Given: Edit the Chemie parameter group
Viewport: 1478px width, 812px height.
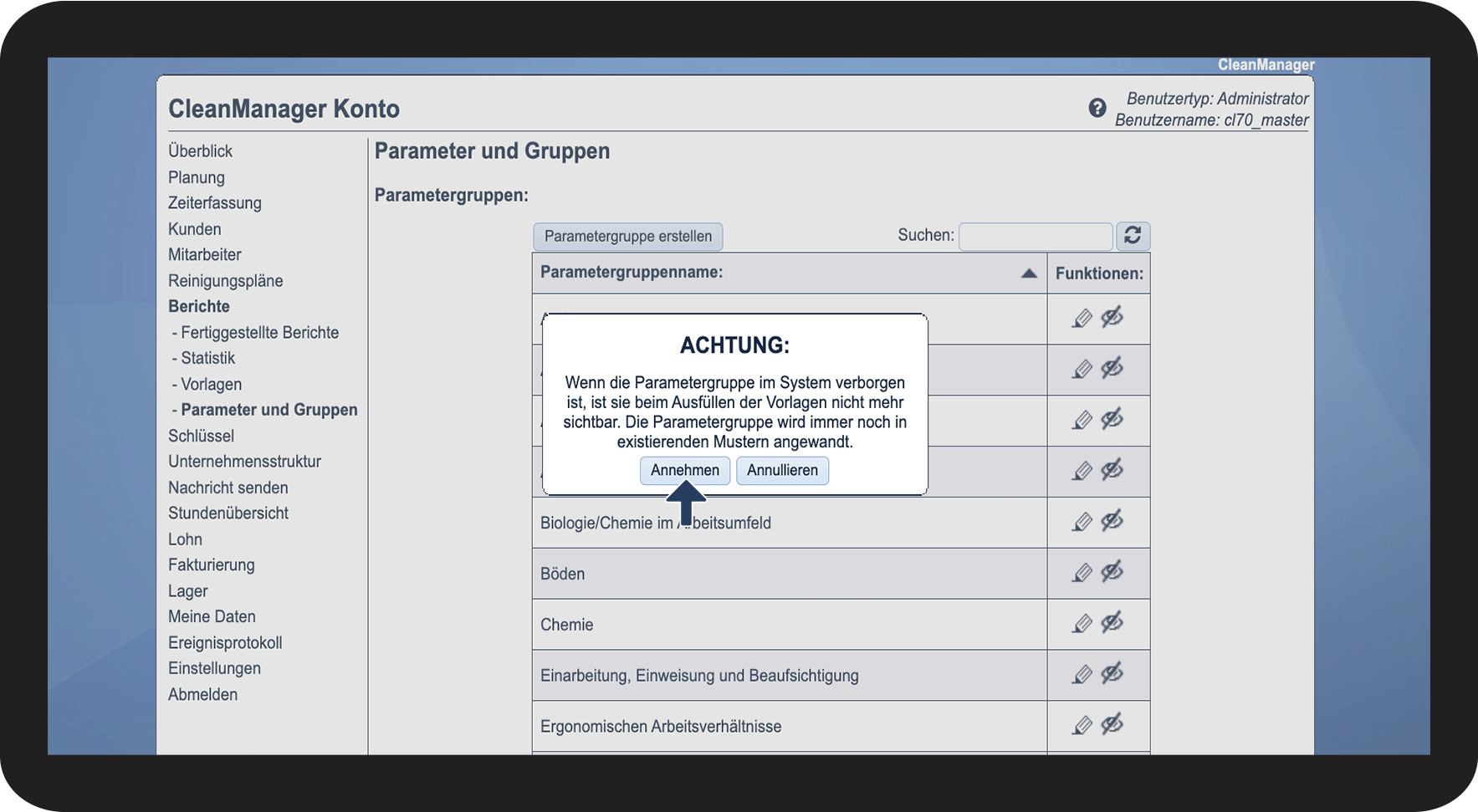Looking at the screenshot, I should tap(1082, 624).
